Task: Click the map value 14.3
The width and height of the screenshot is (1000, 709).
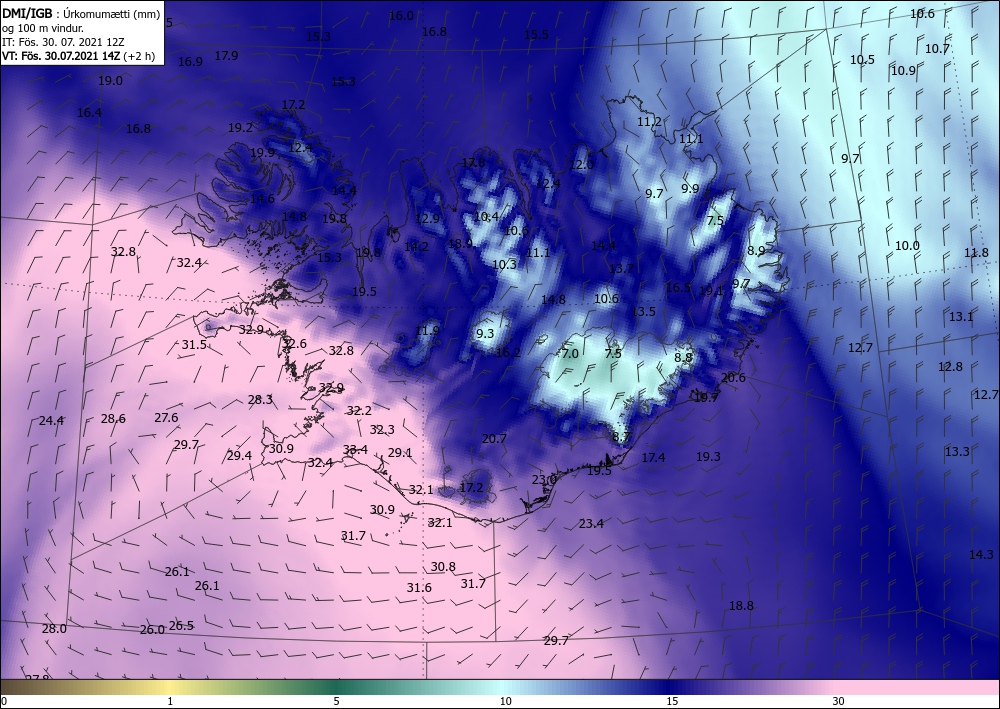Action: (x=981, y=555)
